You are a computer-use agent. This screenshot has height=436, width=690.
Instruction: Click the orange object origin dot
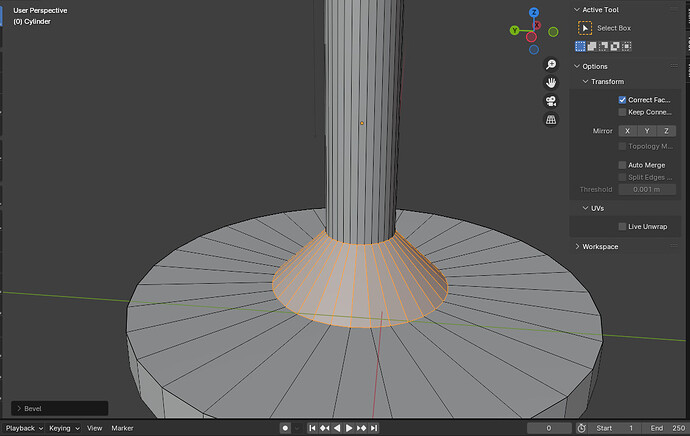tap(362, 123)
